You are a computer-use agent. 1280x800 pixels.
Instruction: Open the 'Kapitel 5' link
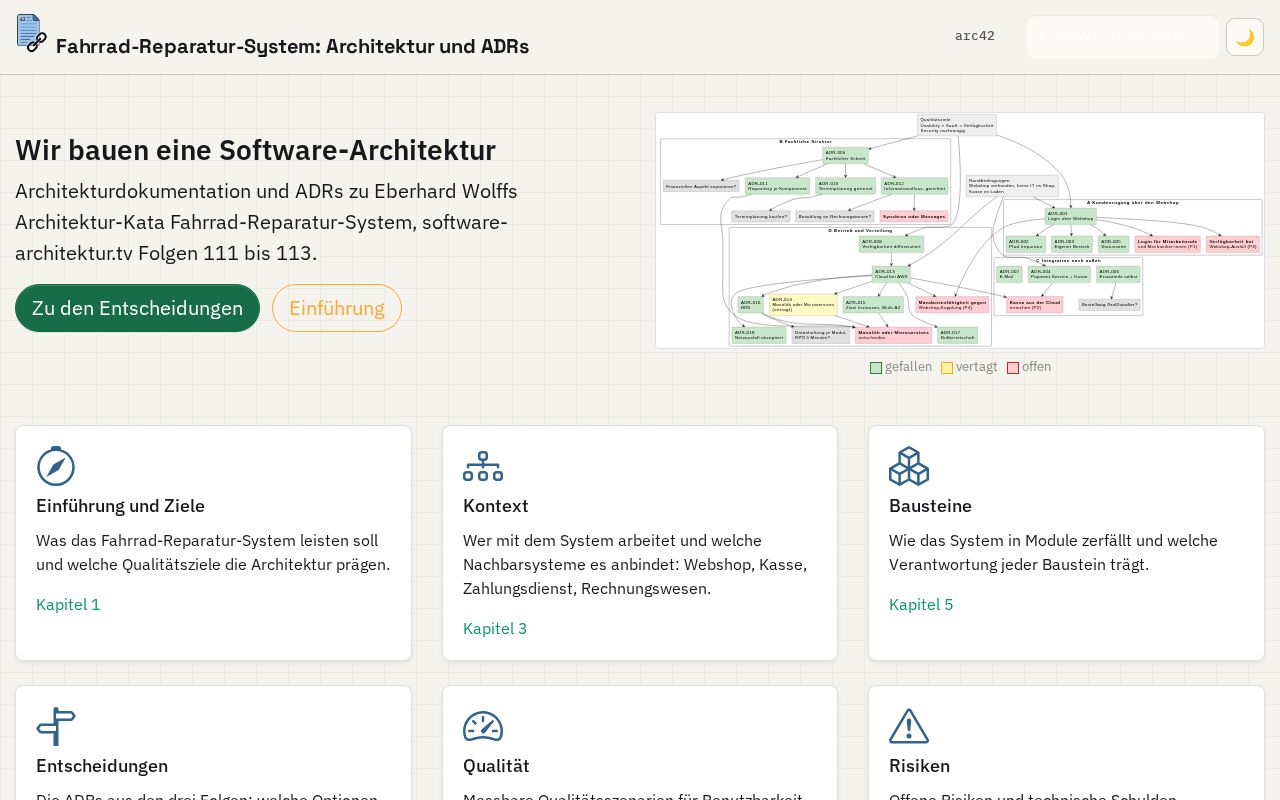click(x=921, y=604)
